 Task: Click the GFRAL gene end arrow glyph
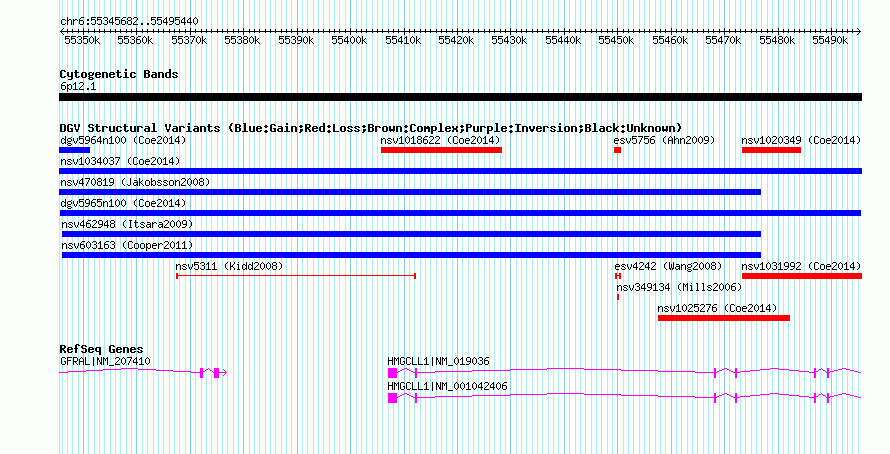[x=223, y=373]
